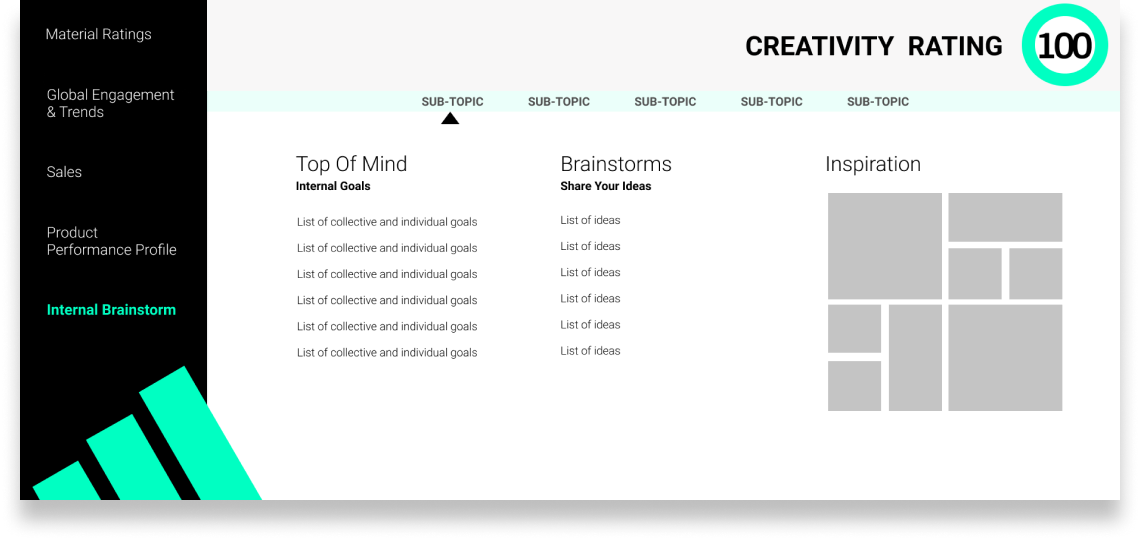The width and height of the screenshot is (1140, 540).
Task: Click the SUB-TOPIC tab marked with triangle
Action: pyautogui.click(x=452, y=102)
